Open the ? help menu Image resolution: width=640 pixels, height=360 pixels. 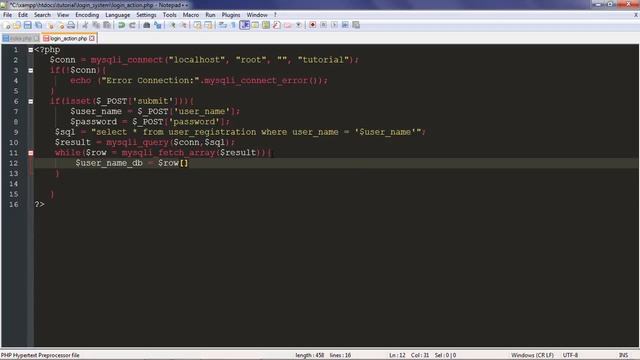275,15
